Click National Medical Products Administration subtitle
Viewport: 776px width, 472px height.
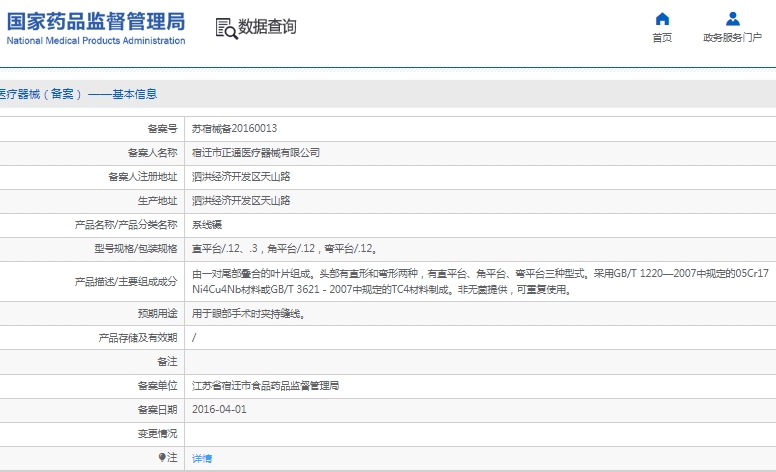[96, 41]
